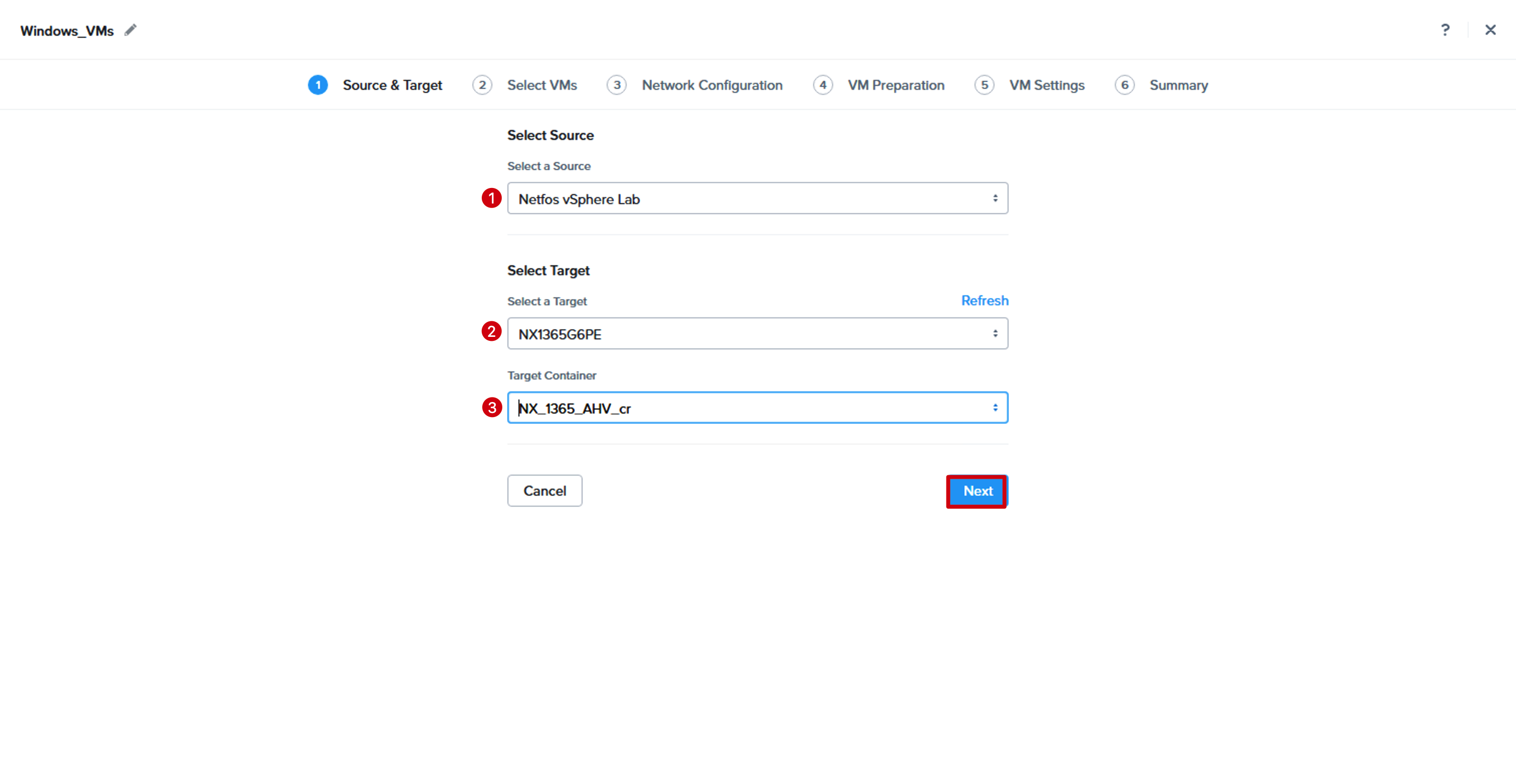Image resolution: width=1516 pixels, height=784 pixels.
Task: Go to the Select VMs step
Action: click(542, 85)
